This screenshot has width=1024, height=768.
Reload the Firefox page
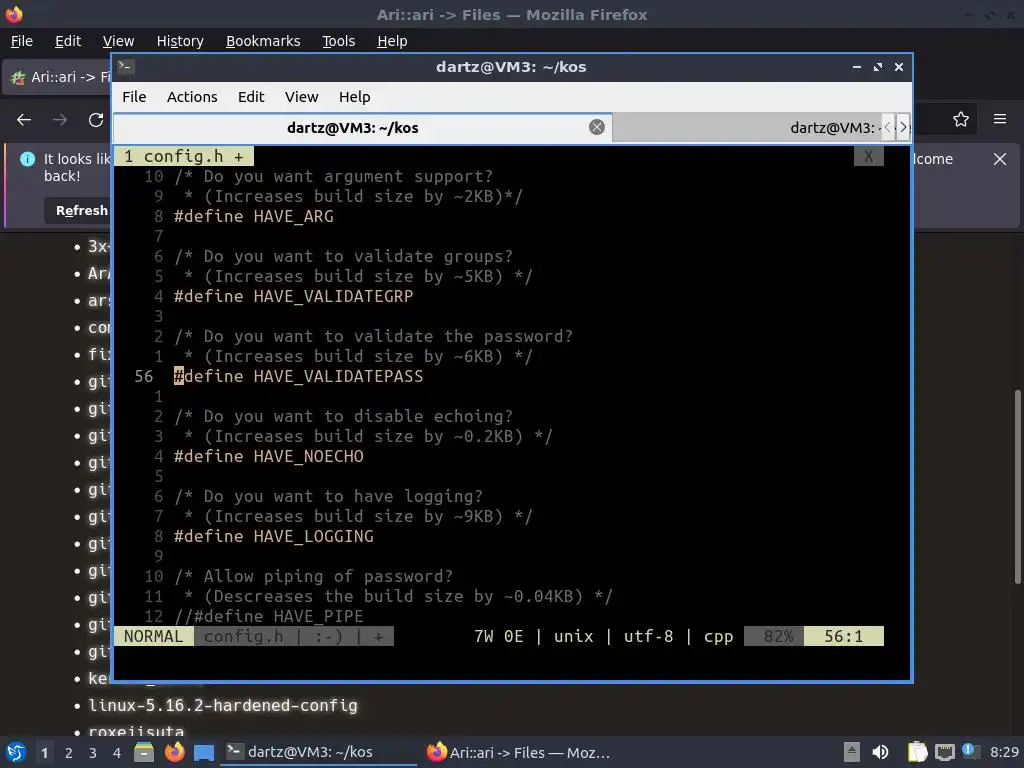tap(96, 120)
